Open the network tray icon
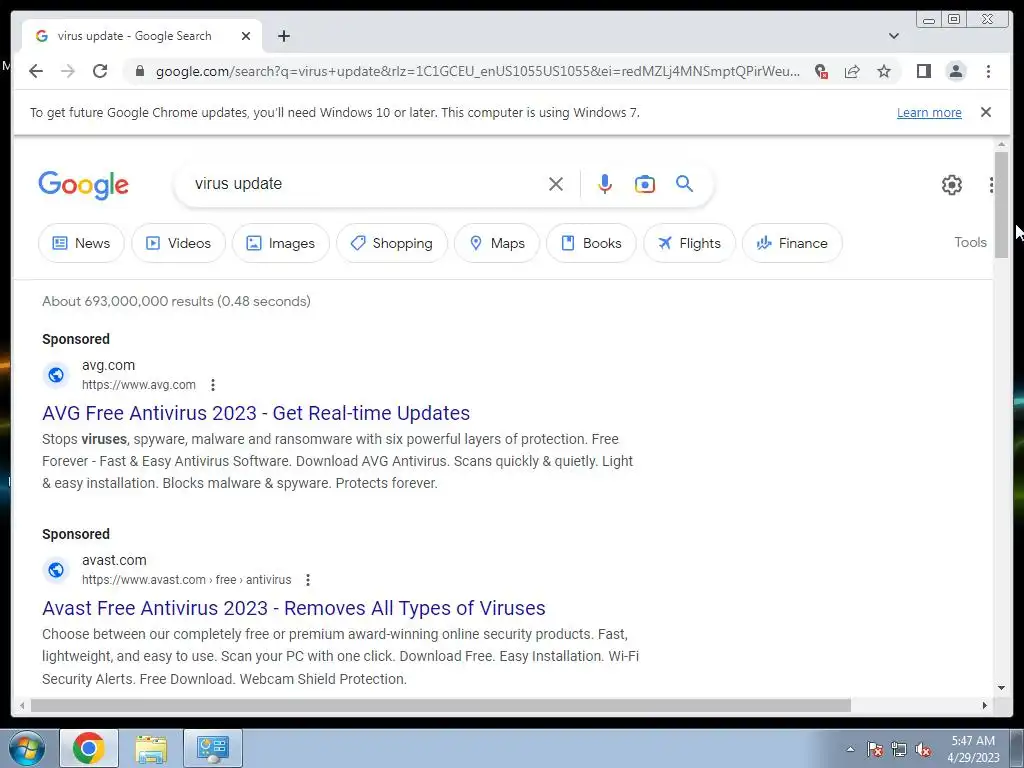 point(899,749)
